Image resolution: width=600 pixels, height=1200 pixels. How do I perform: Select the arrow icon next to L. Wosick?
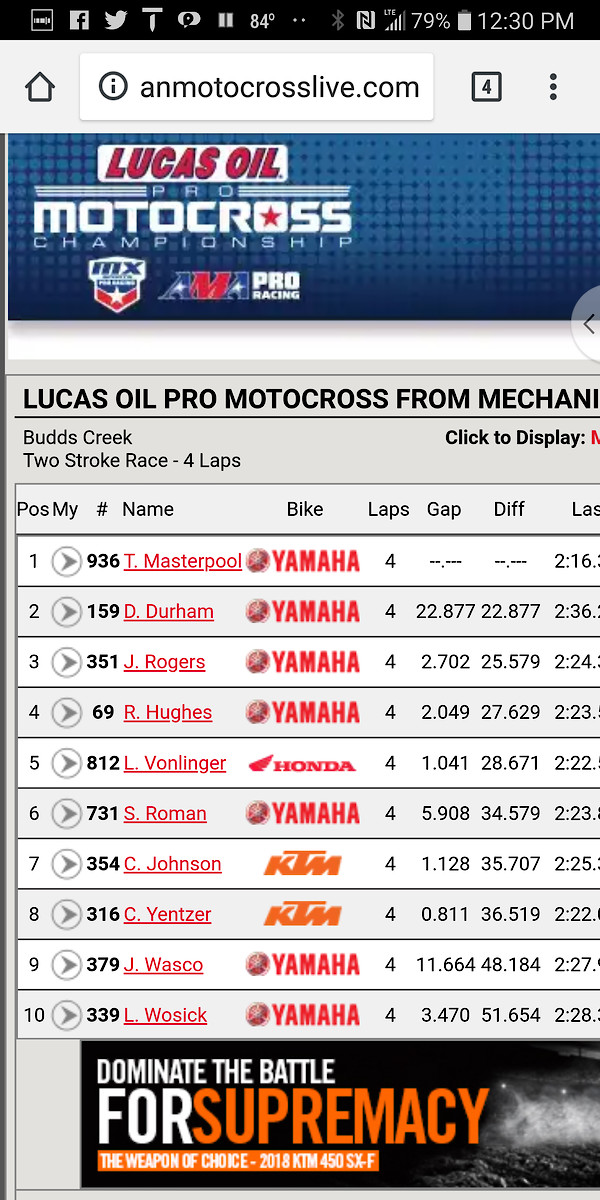[x=67, y=1015]
